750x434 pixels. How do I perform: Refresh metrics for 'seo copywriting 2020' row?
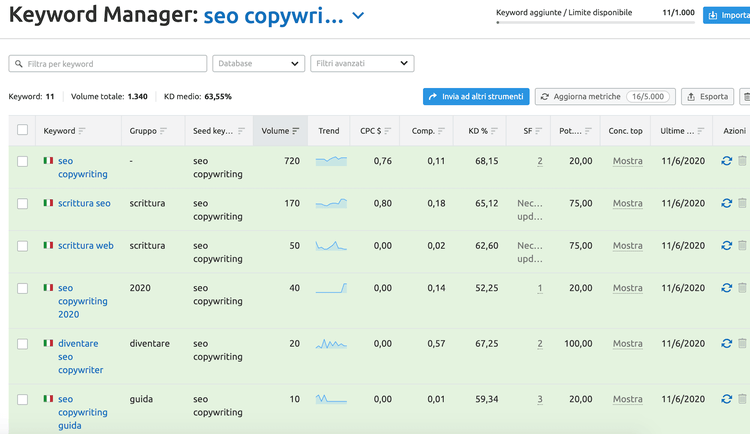(727, 288)
